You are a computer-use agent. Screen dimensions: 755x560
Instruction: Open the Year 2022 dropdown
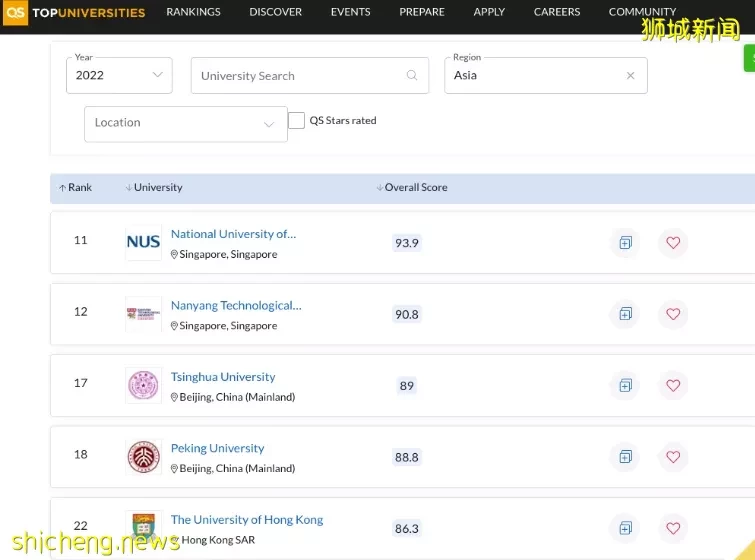119,76
